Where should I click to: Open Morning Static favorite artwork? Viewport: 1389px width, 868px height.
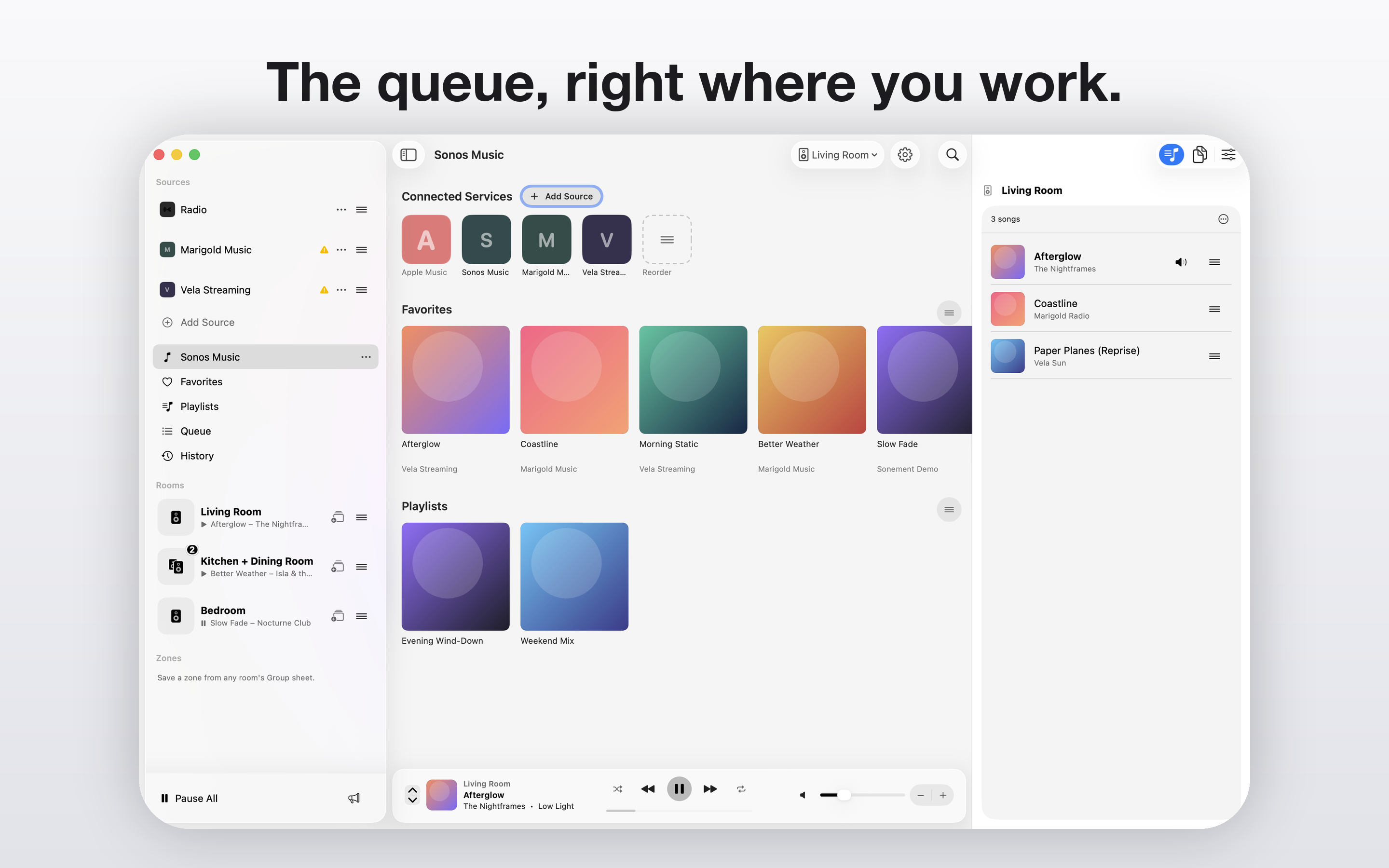coord(693,380)
